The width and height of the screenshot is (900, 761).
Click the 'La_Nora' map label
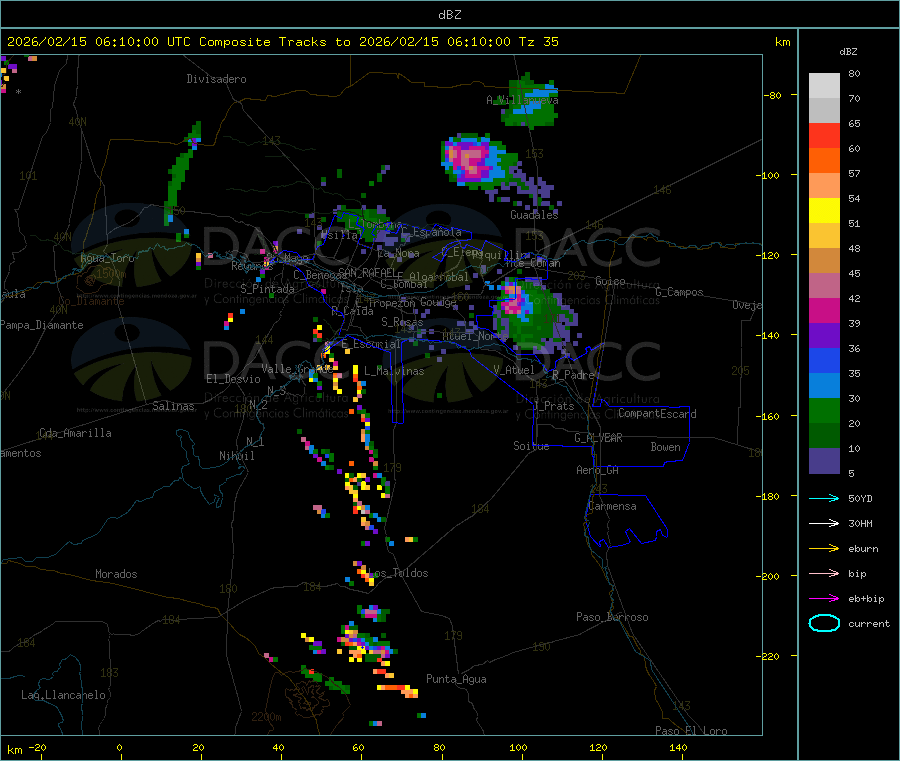398,253
